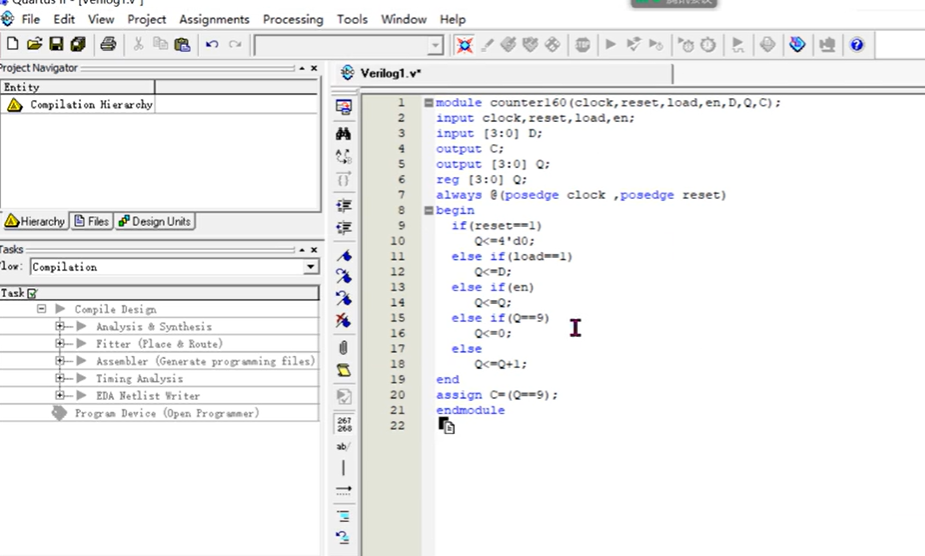Expand the Analysis & Synthesis task
The width and height of the screenshot is (925, 556).
pos(60,326)
